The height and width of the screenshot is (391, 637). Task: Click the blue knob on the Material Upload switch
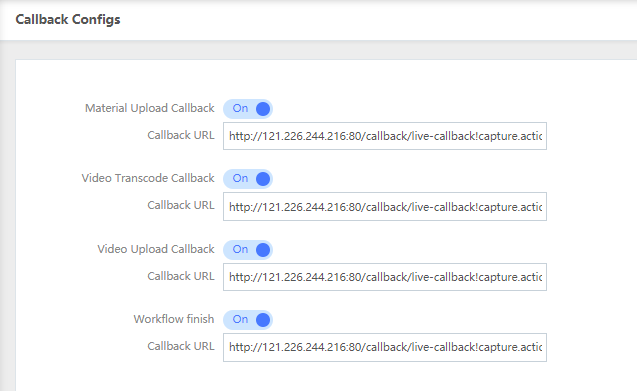tap(263, 109)
